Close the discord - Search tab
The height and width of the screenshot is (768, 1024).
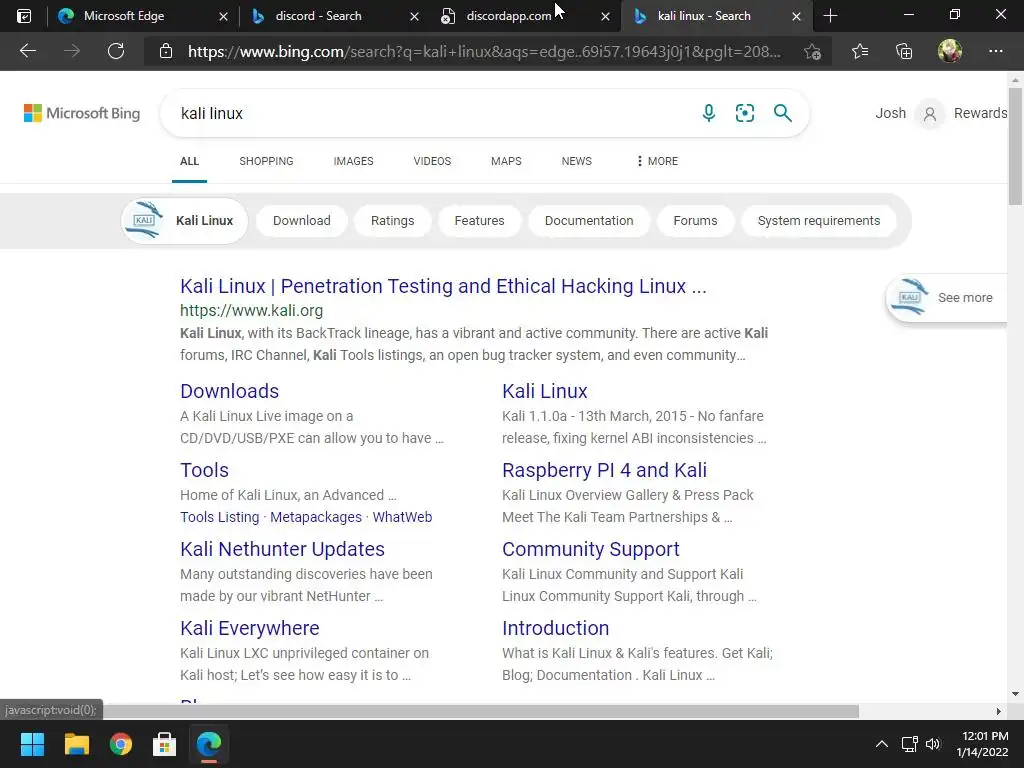click(414, 16)
